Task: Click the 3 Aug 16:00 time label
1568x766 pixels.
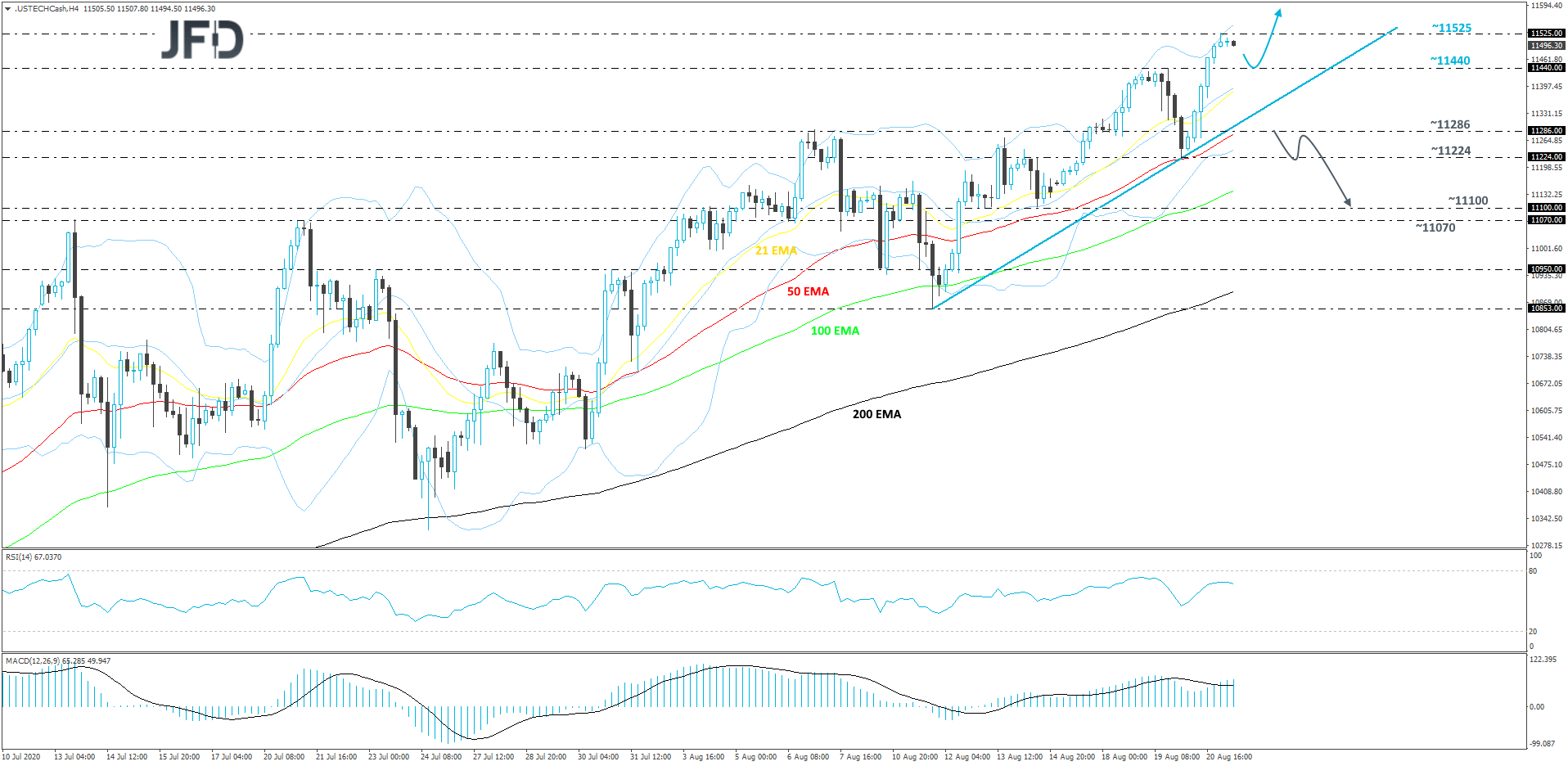Action: tap(703, 756)
